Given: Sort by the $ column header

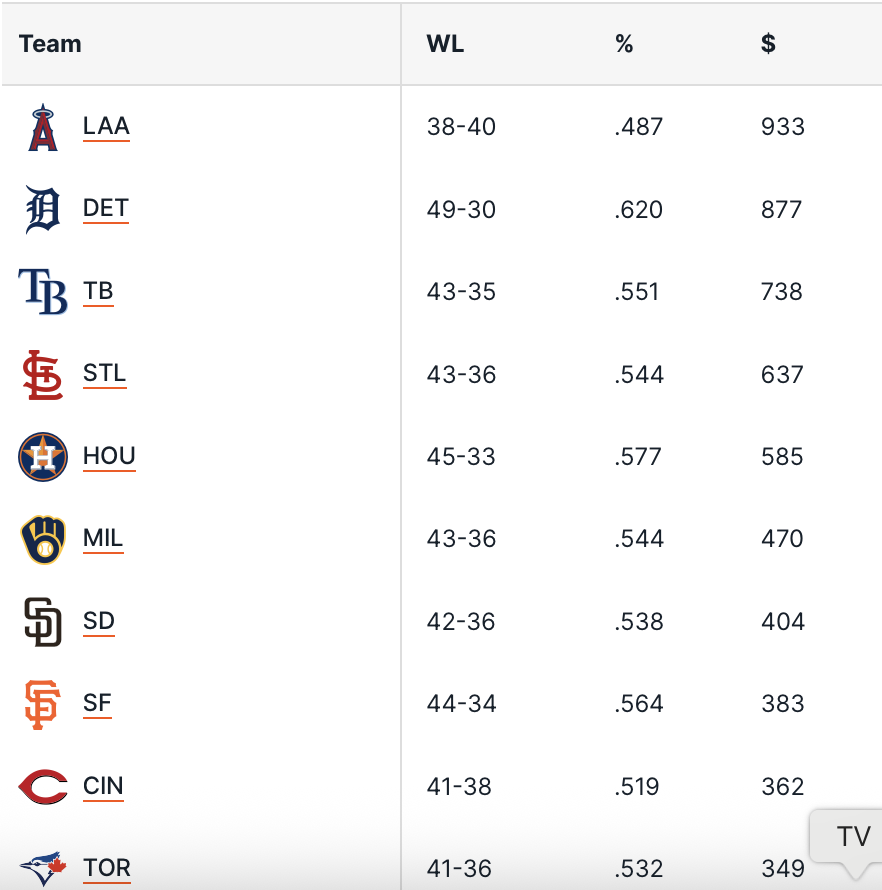Looking at the screenshot, I should coord(768,44).
